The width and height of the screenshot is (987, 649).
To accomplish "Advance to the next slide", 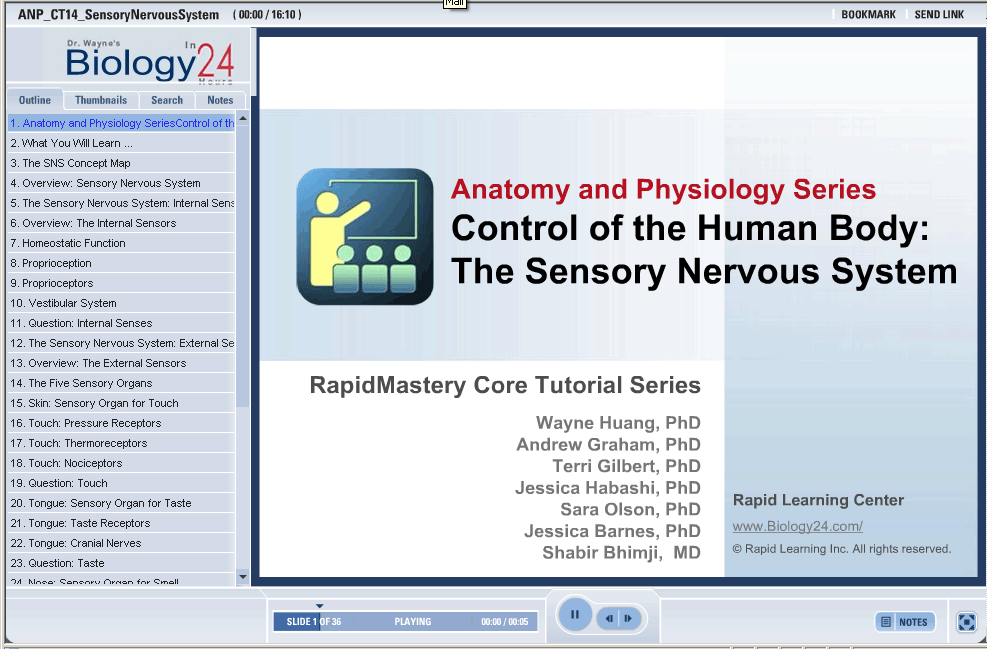I will (628, 619).
